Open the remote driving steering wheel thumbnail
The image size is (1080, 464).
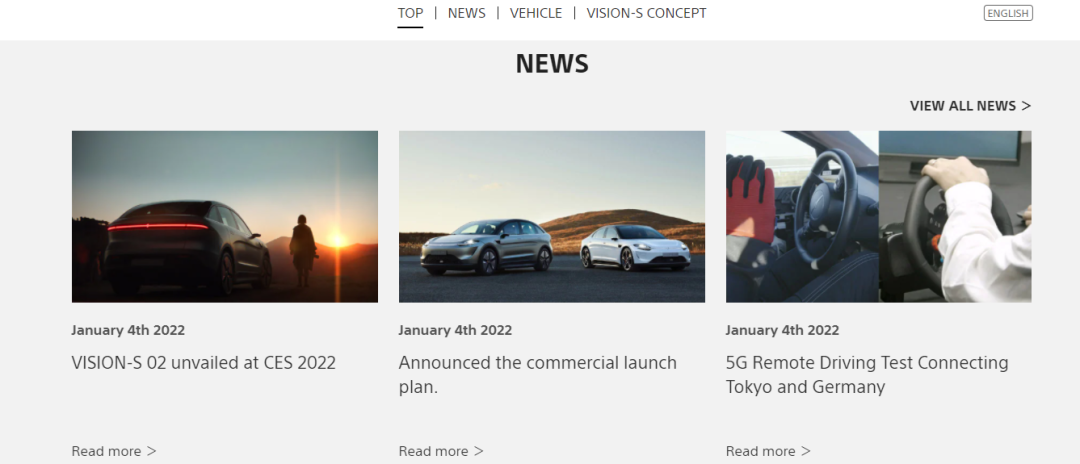click(878, 216)
